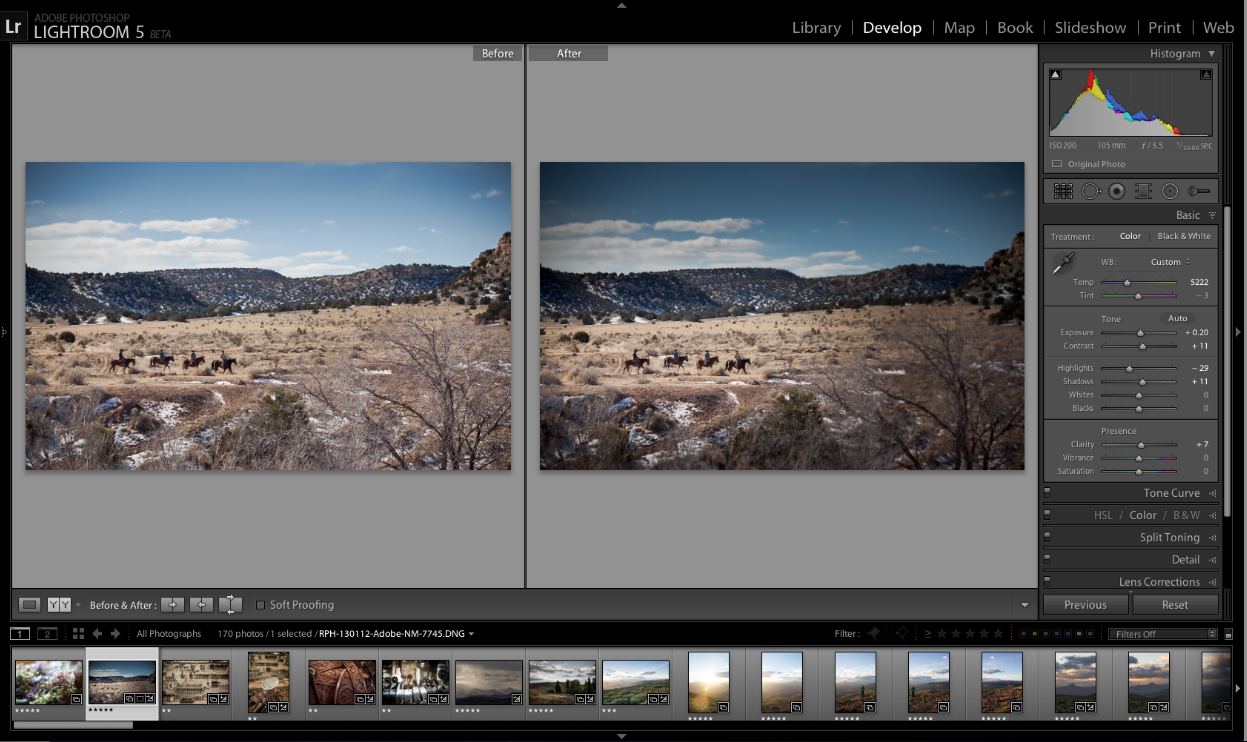Switch to main window display 1
This screenshot has height=742, width=1247.
20,633
